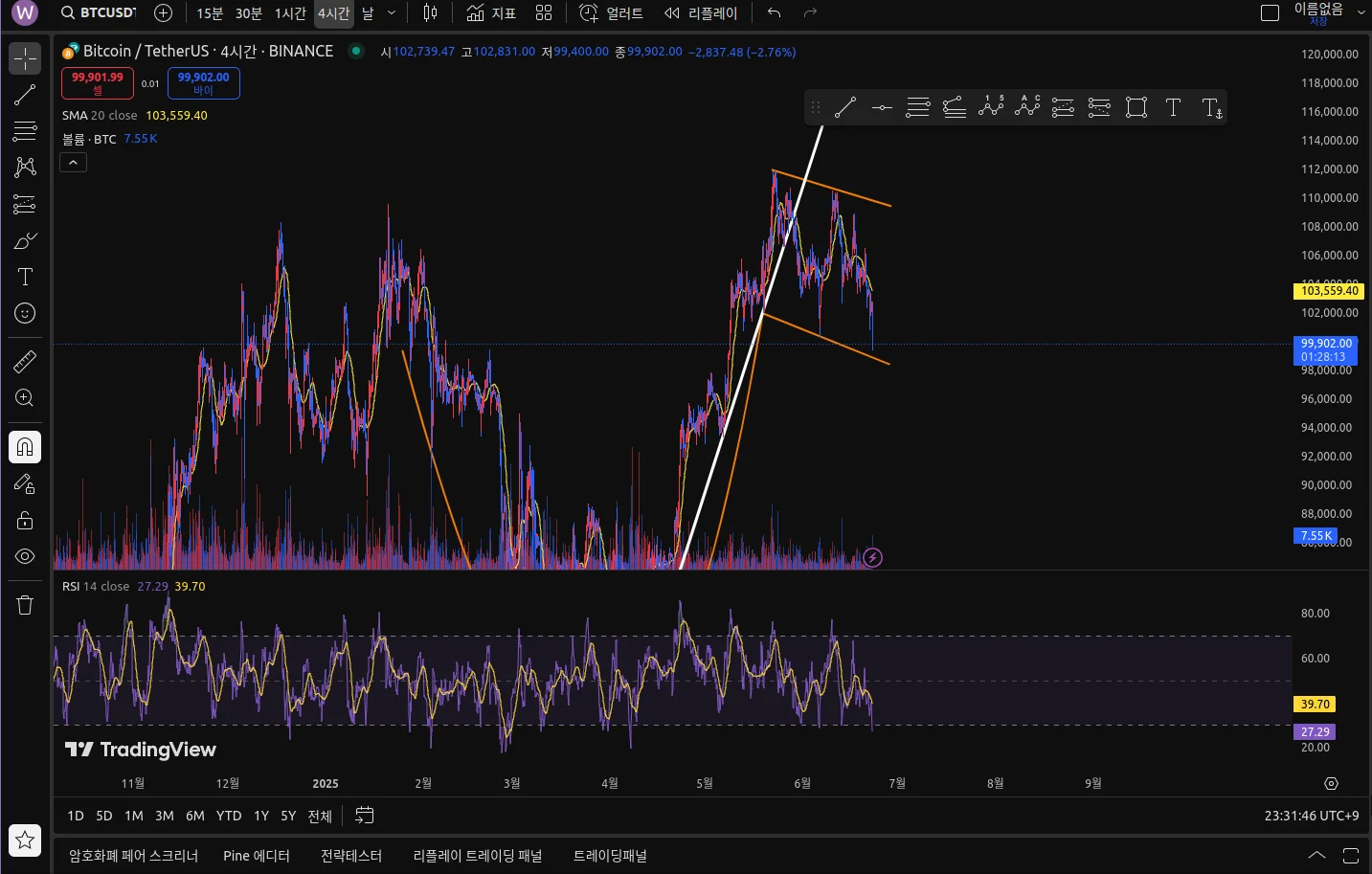1372x874 pixels.
Task: Open the crypto pairs screener tab
Action: [x=133, y=856]
